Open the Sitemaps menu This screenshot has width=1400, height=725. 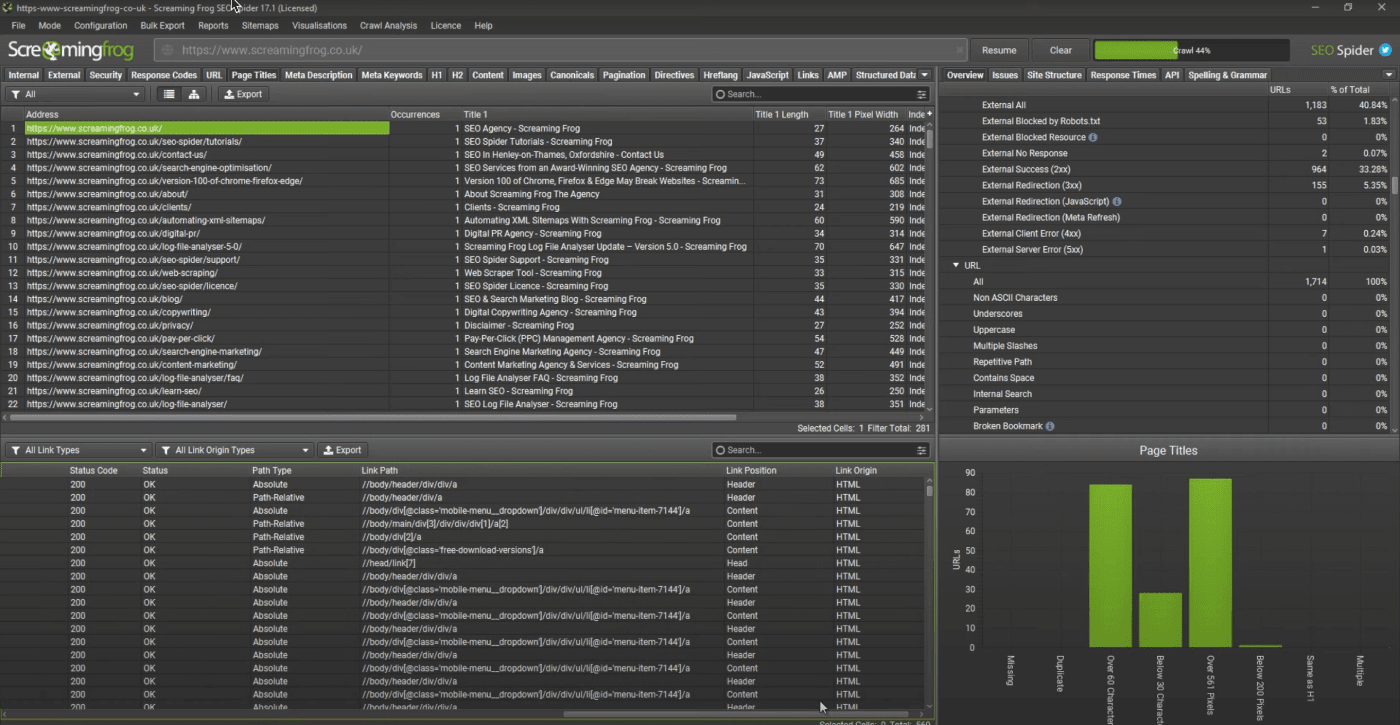(x=260, y=25)
